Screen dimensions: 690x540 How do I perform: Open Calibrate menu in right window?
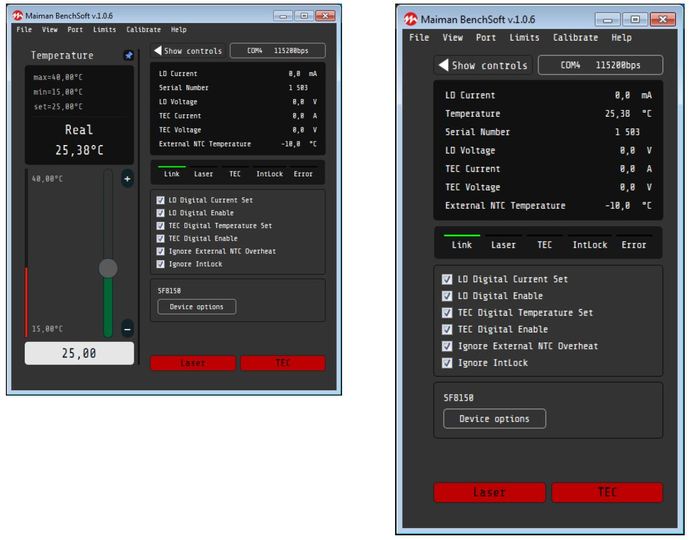pos(576,37)
